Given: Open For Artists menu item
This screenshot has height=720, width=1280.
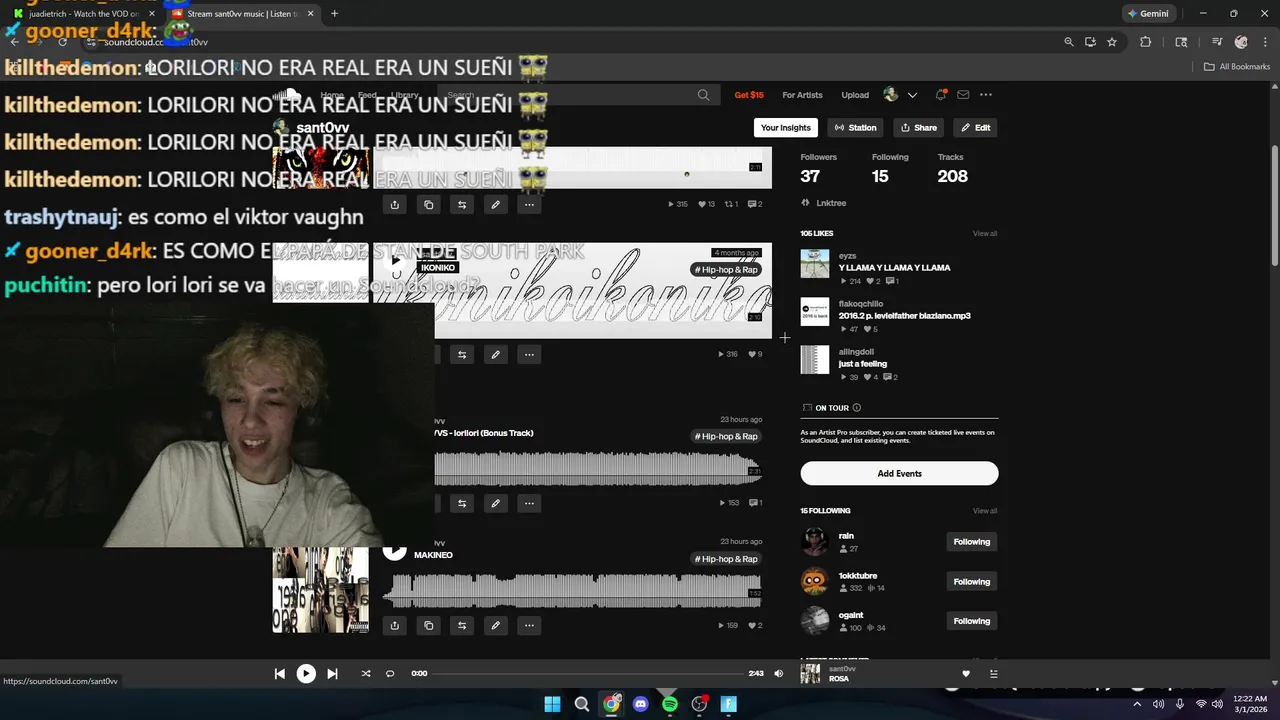Looking at the screenshot, I should pyautogui.click(x=802, y=95).
